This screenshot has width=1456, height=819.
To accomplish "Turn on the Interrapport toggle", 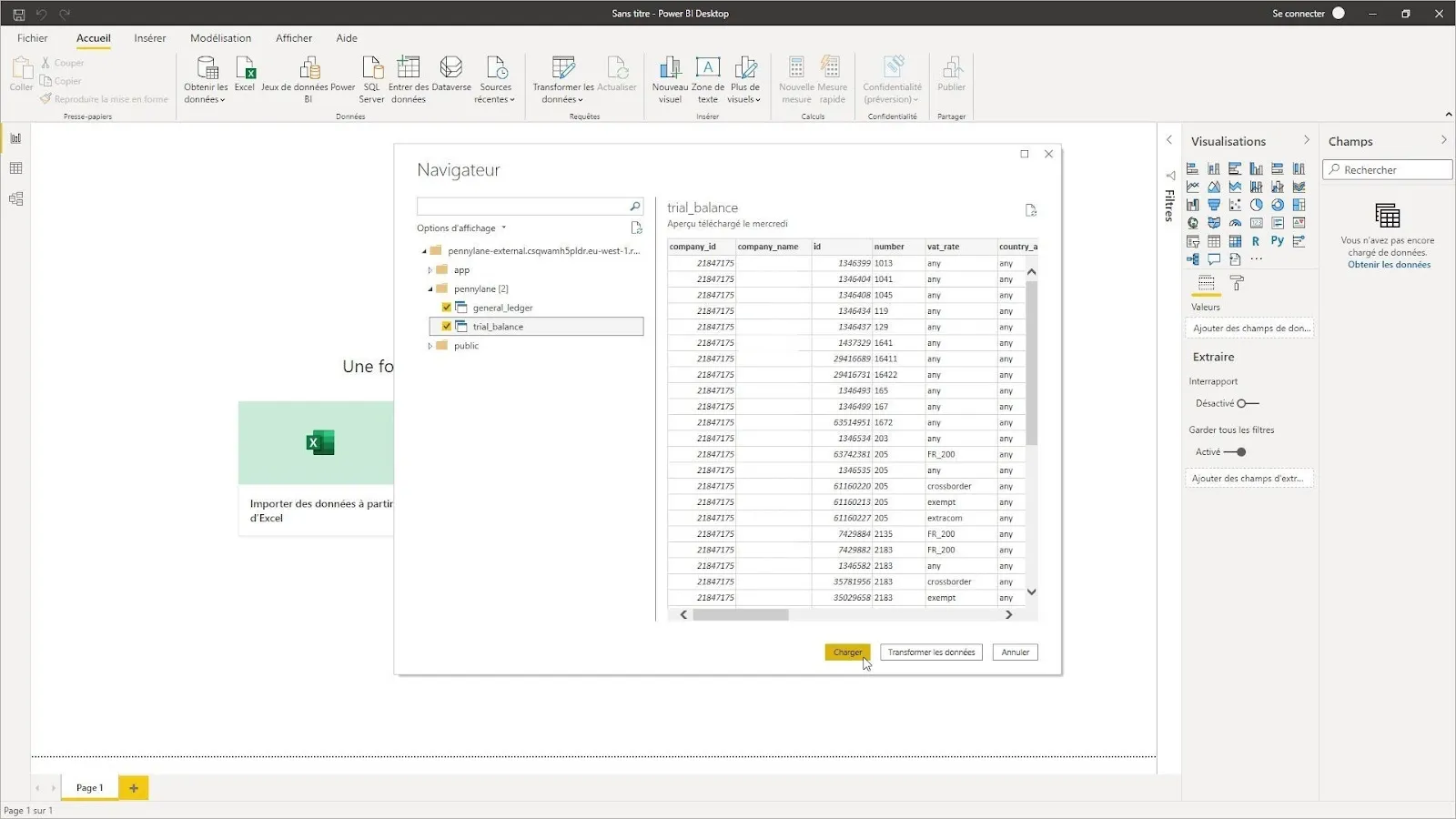I will point(1248,403).
